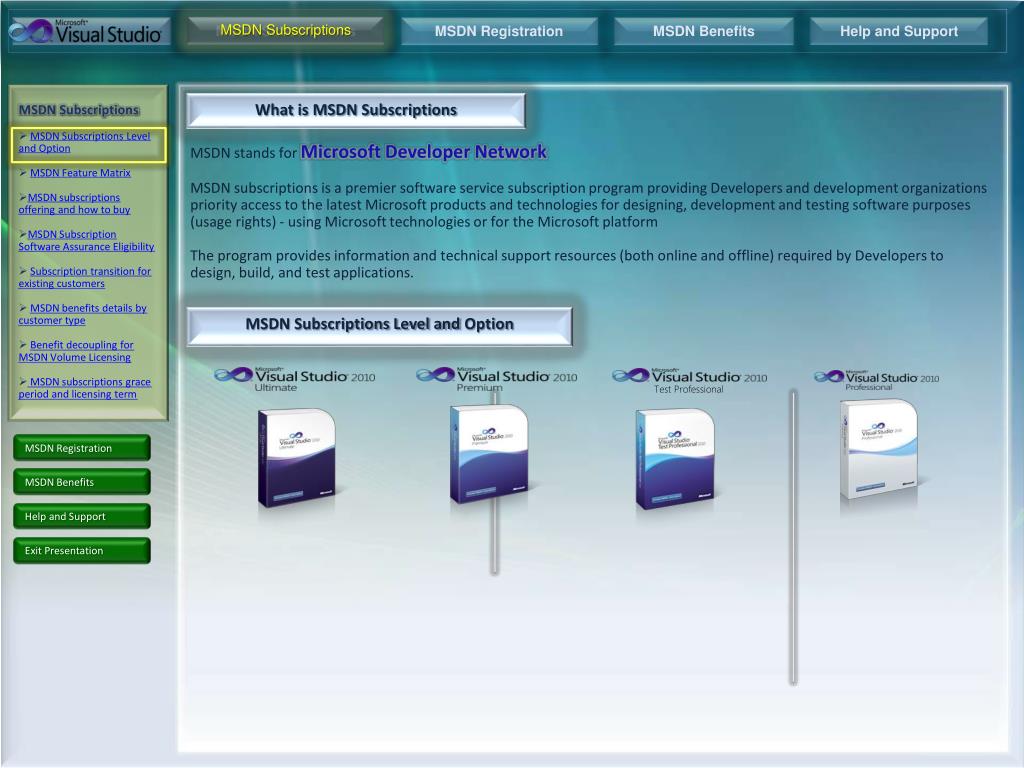Click the Visual Studio 2010 Professional logo
Viewport: 1024px width, 768px height.
(876, 381)
